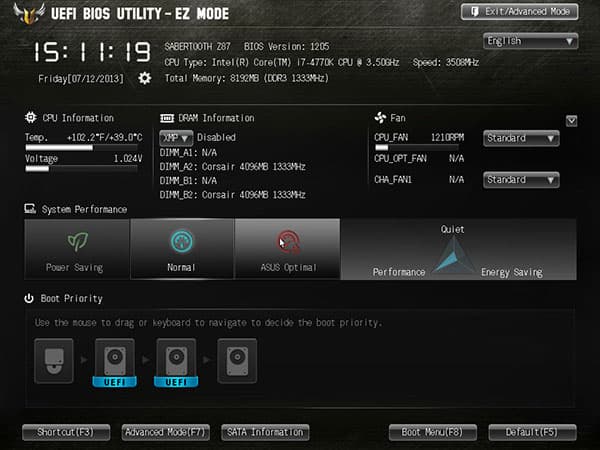Open the English language dropdown
The width and height of the screenshot is (600, 450).
[x=530, y=41]
